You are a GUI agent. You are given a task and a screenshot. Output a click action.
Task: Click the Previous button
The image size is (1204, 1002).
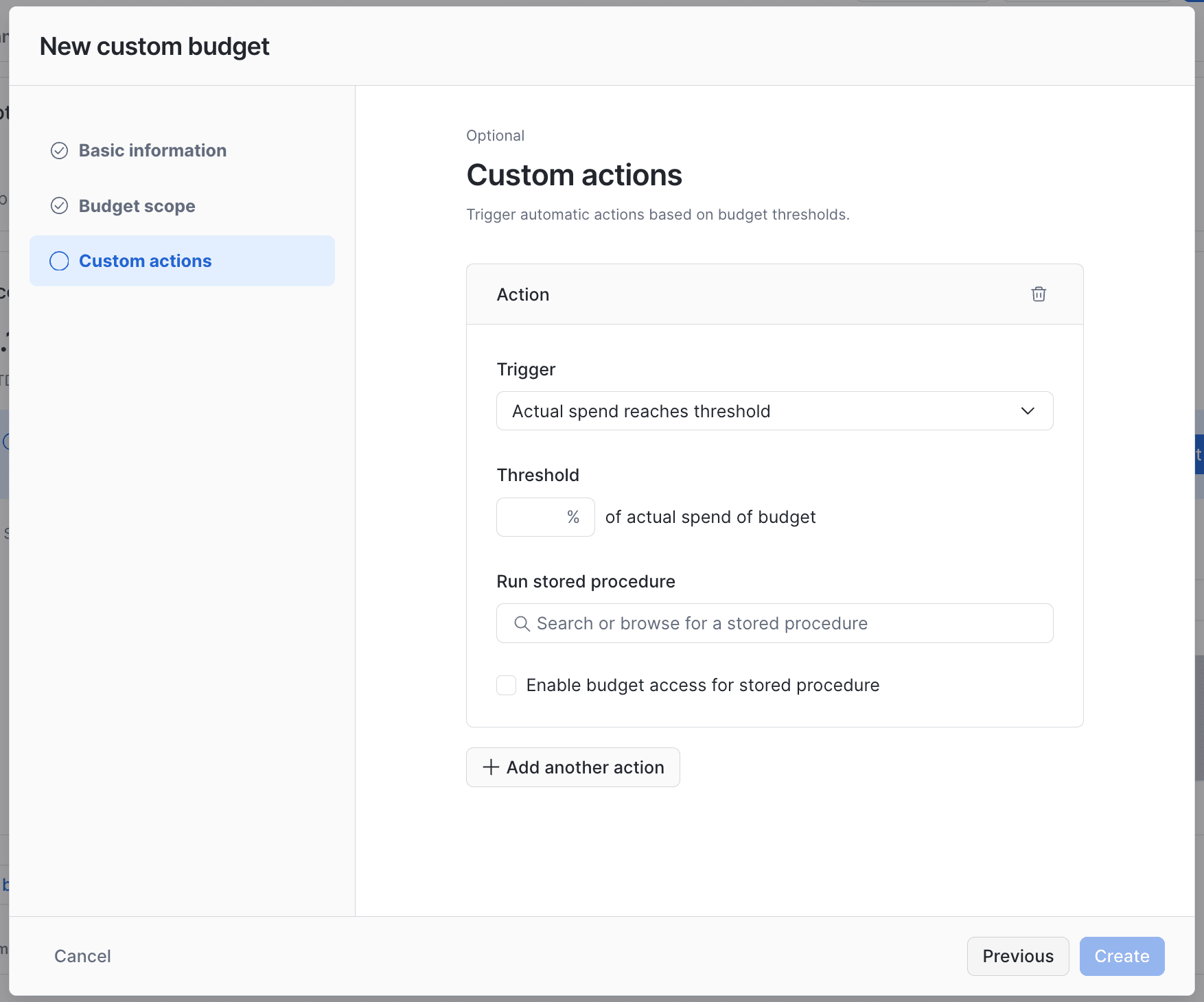coord(1018,956)
